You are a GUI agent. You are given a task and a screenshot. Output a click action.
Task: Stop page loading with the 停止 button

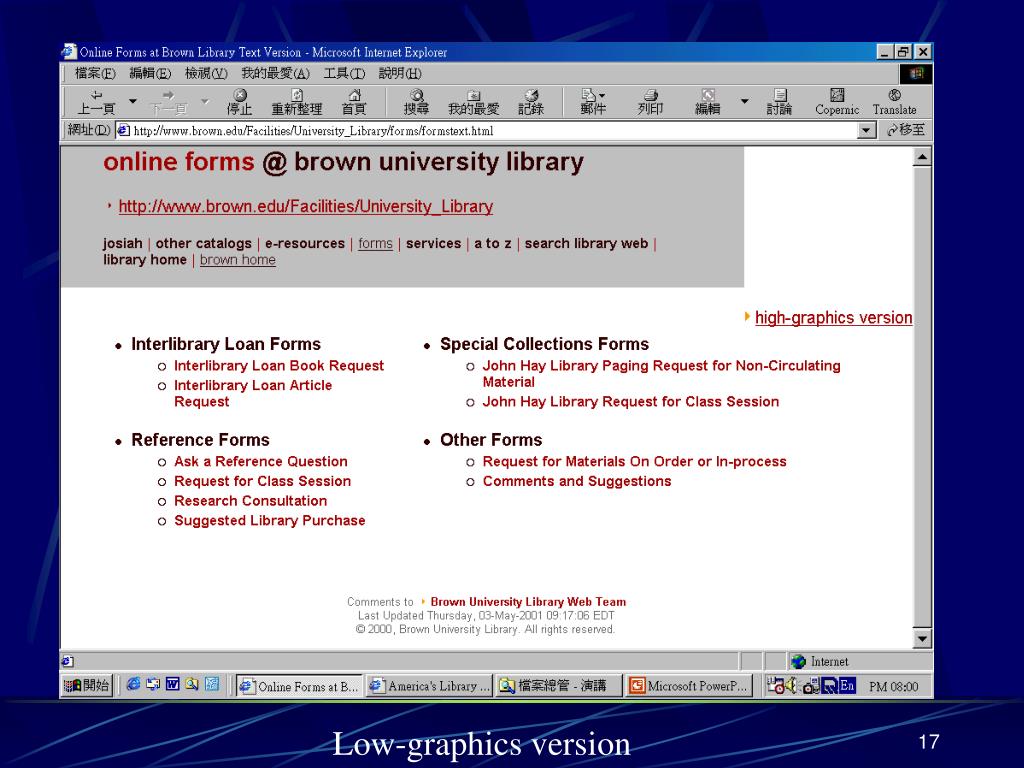240,103
